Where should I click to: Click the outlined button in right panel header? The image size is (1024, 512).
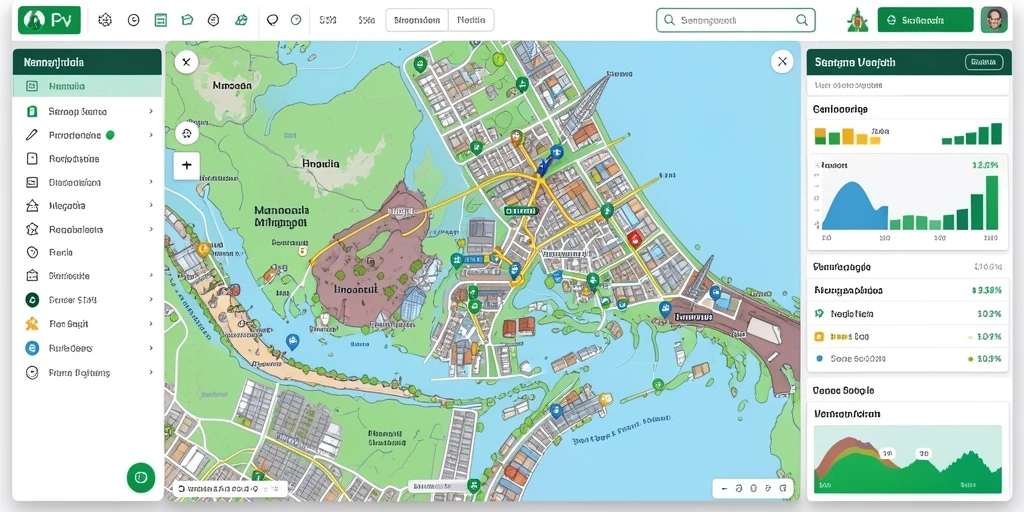tap(984, 62)
